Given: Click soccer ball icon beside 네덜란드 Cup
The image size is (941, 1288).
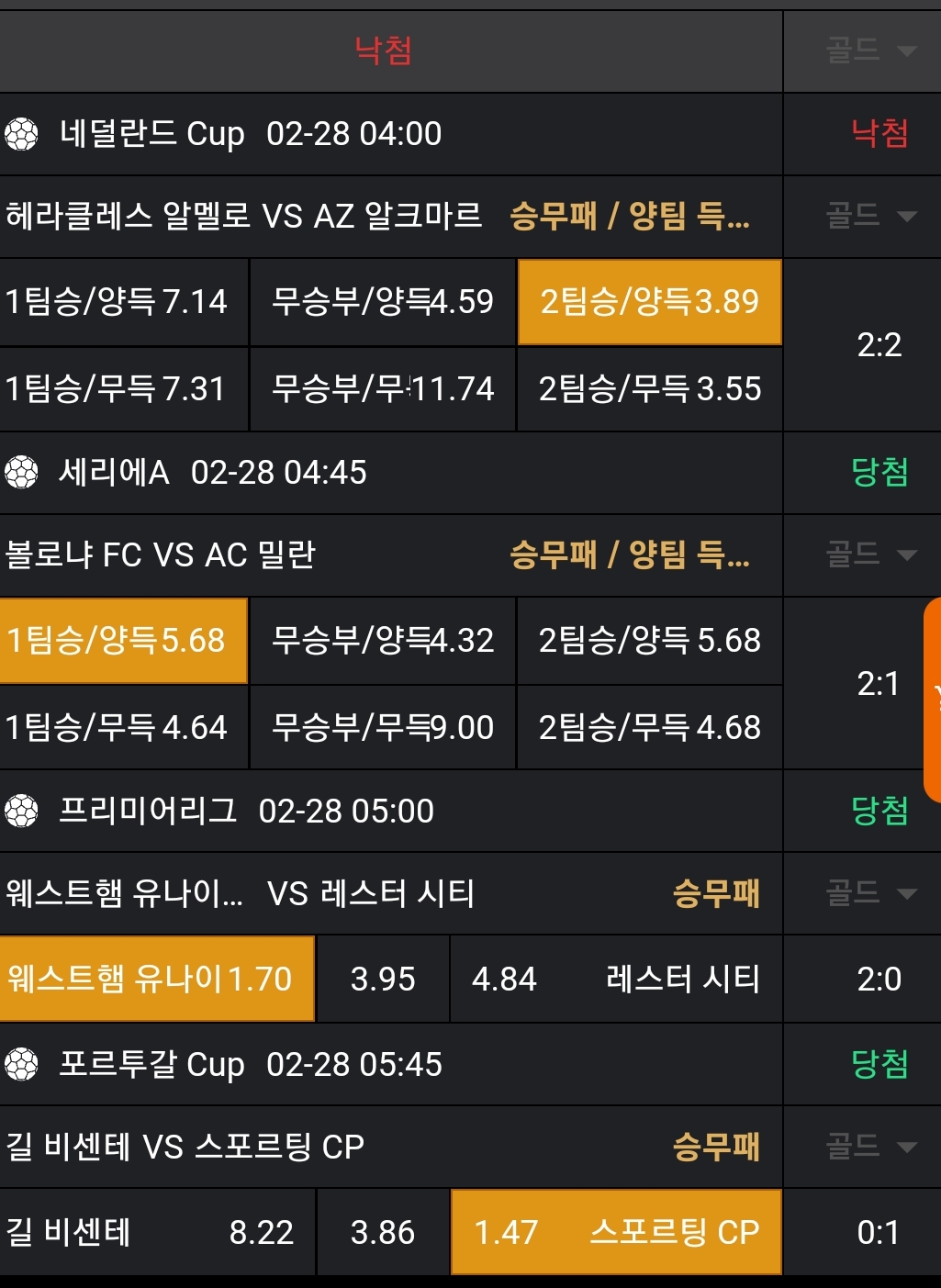Looking at the screenshot, I should click(21, 135).
